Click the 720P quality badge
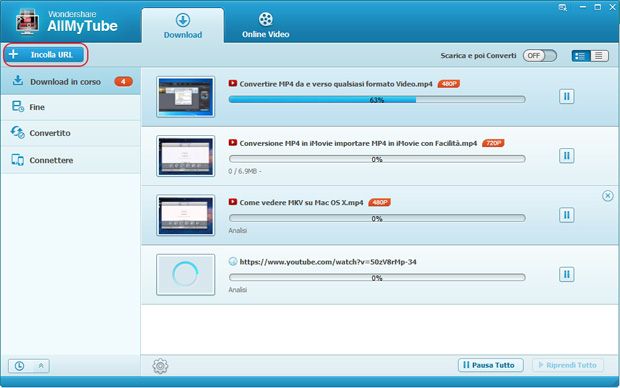This screenshot has width=620, height=388. pyautogui.click(x=493, y=143)
